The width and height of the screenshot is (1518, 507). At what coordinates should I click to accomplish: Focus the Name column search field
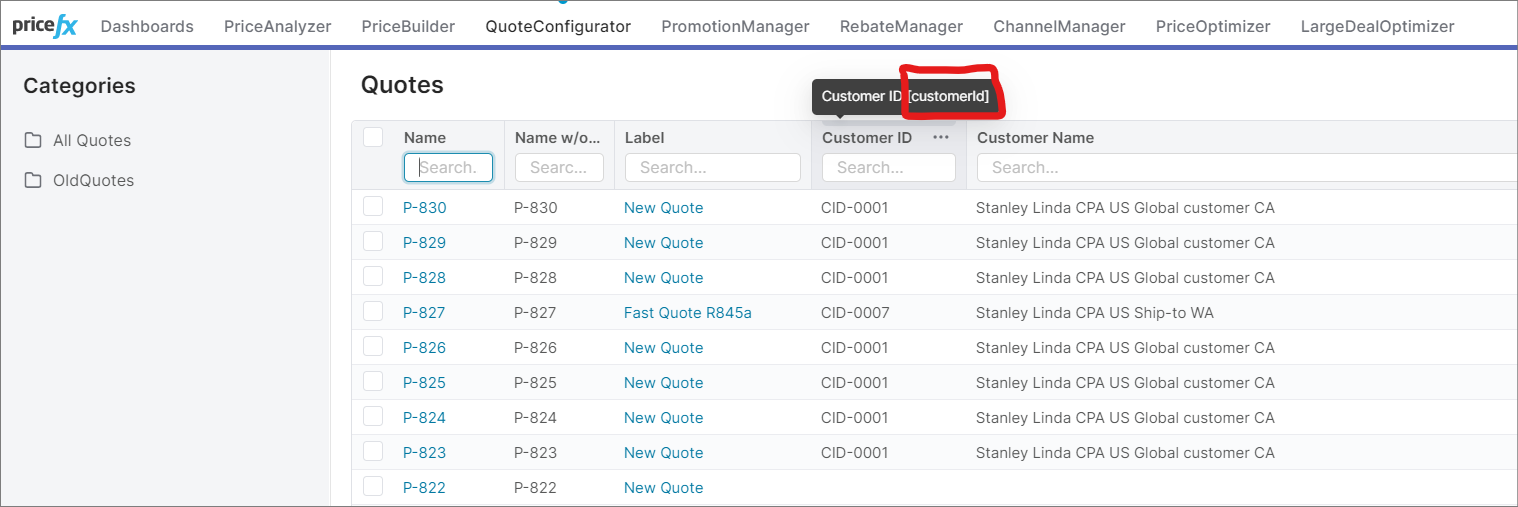point(449,168)
